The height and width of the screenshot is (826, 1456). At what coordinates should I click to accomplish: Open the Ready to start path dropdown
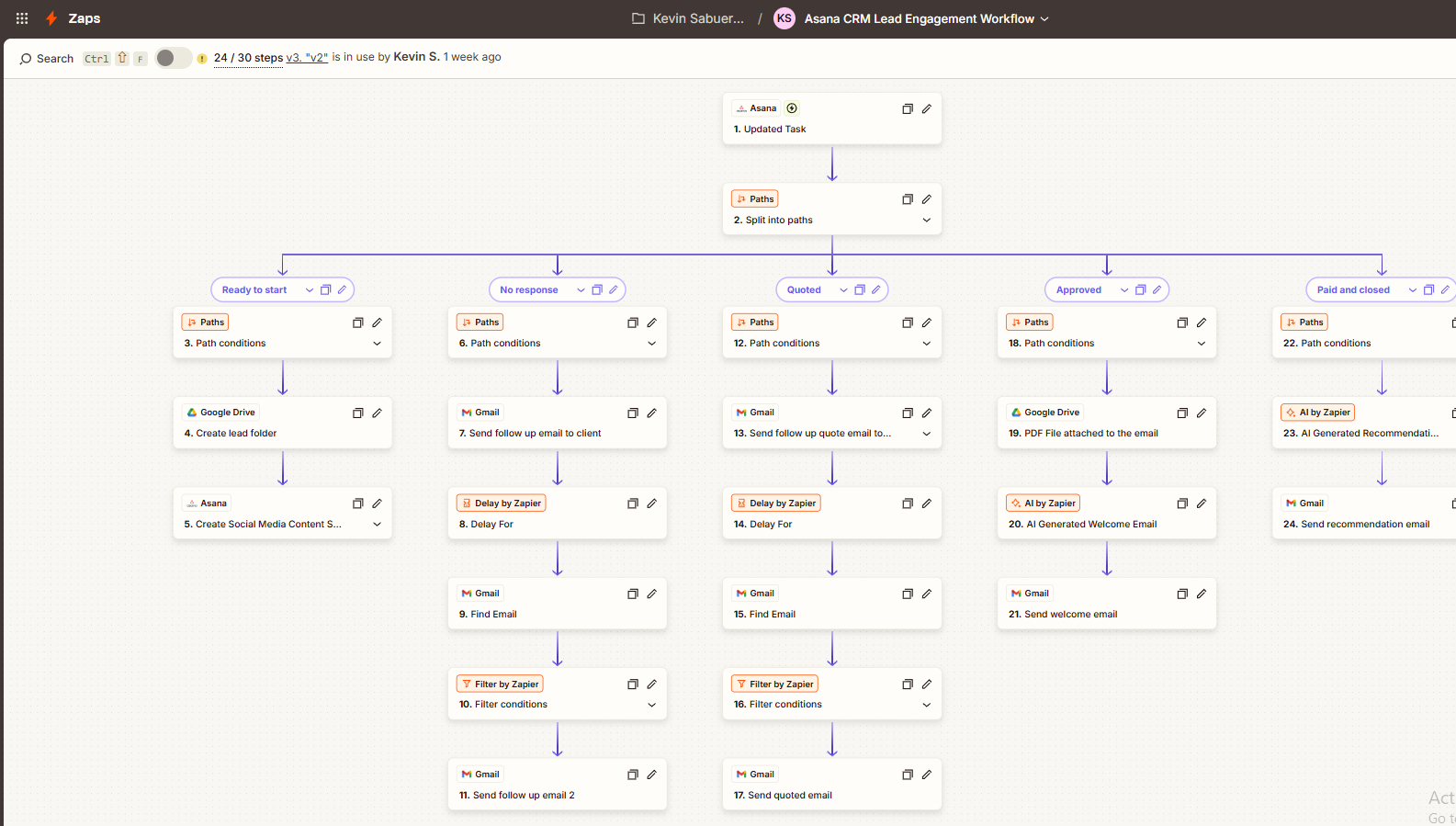click(x=310, y=290)
